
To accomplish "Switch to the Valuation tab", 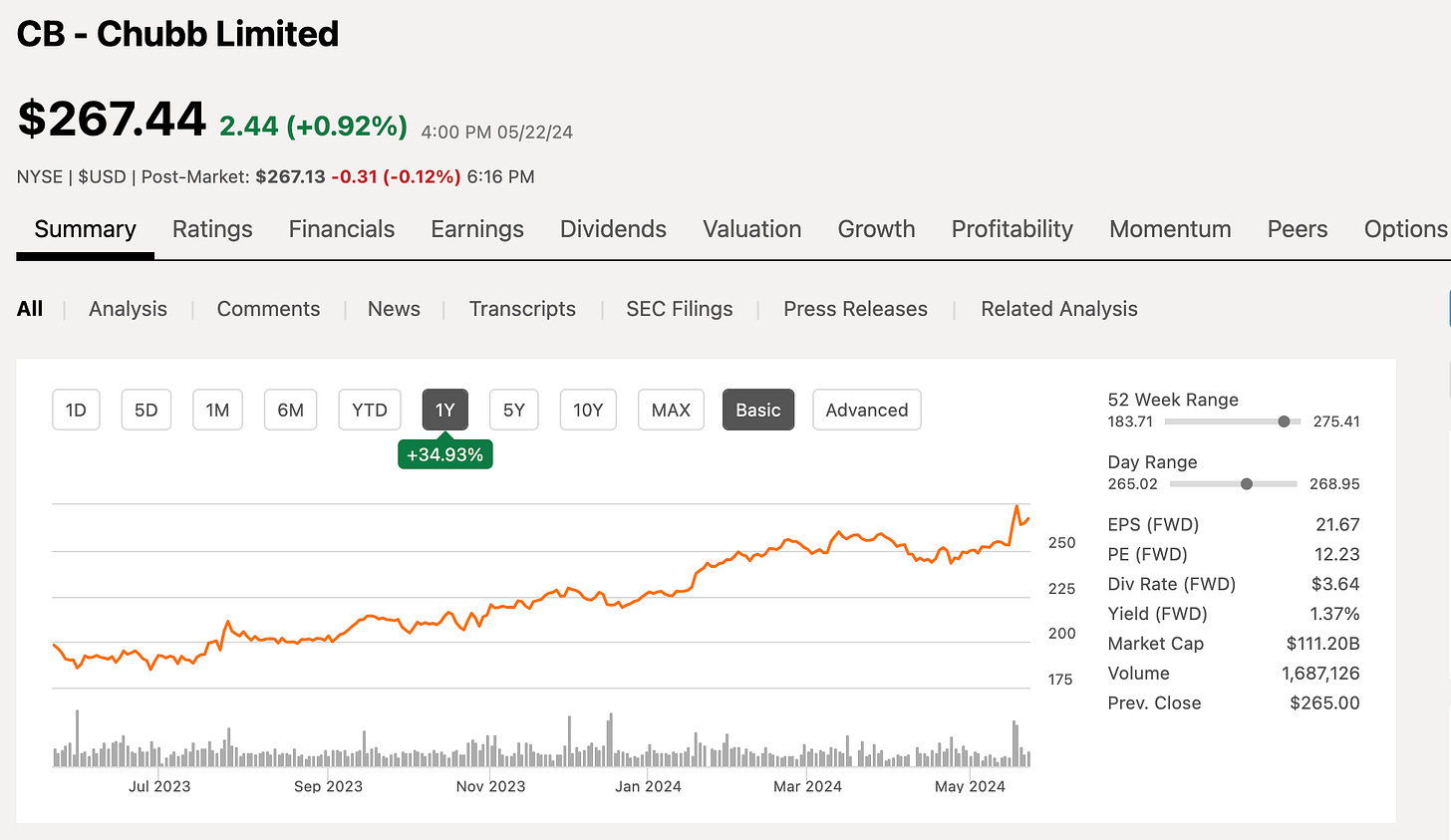I will 752,229.
